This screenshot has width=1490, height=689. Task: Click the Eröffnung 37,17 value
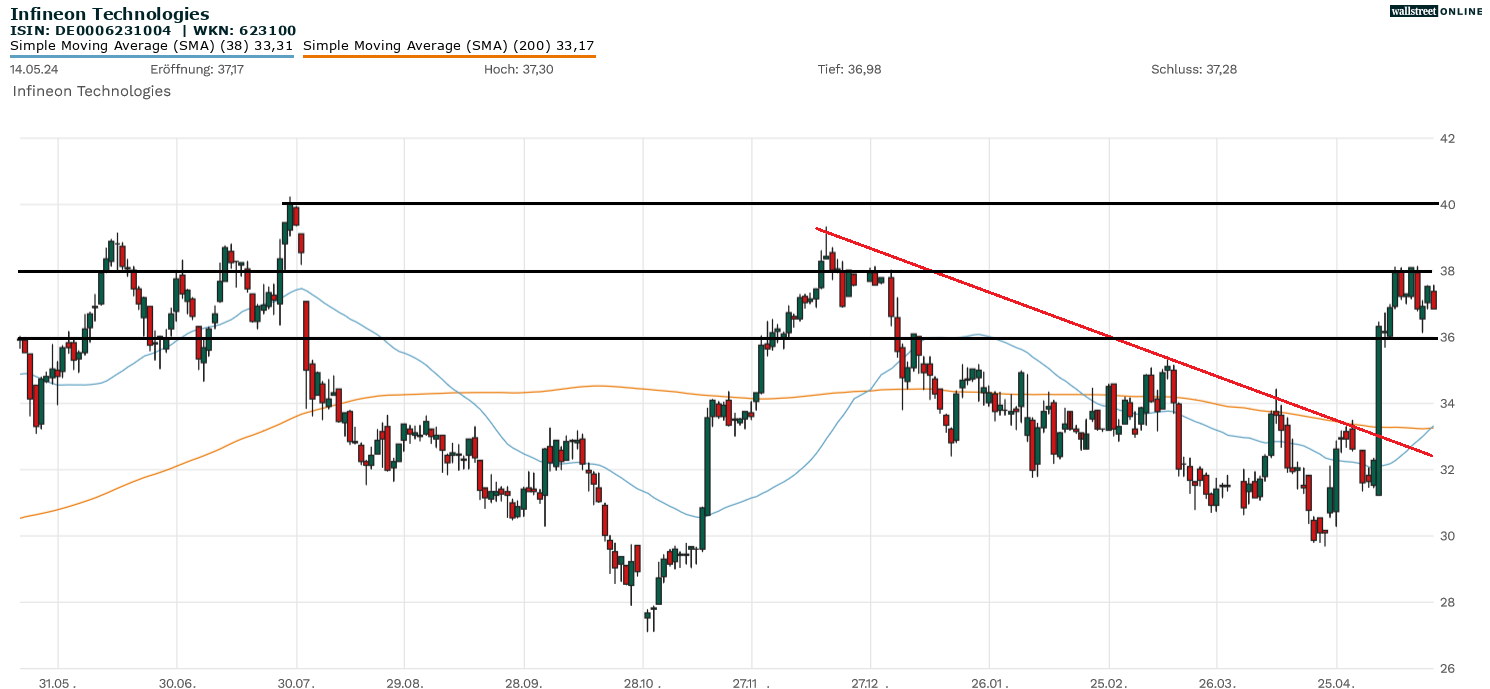click(197, 69)
